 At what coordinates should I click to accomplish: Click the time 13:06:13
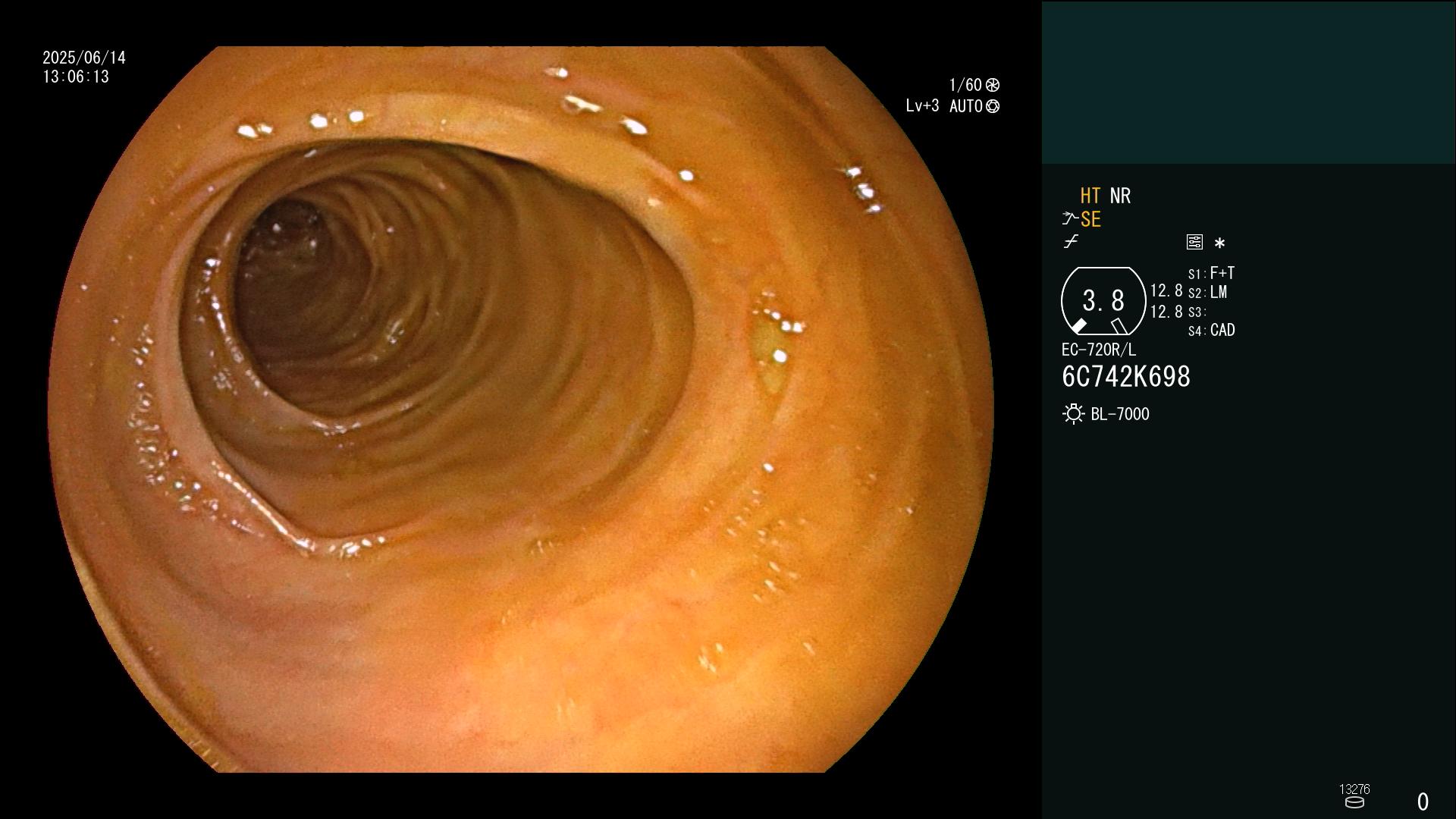tap(76, 77)
